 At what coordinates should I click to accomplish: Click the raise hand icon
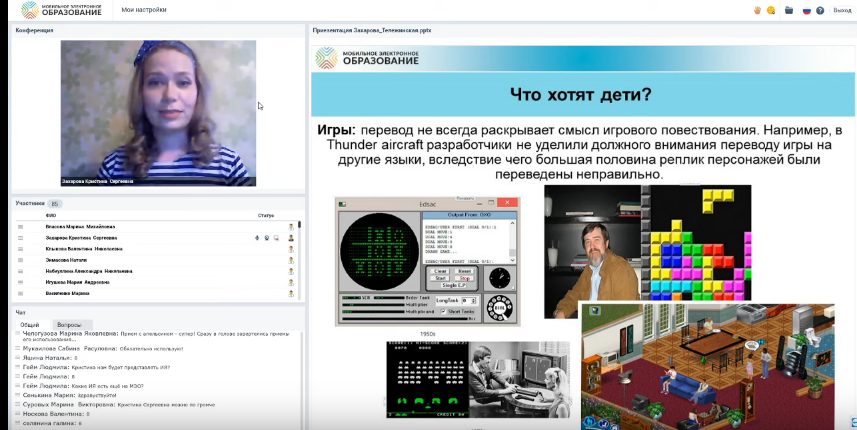tap(758, 10)
